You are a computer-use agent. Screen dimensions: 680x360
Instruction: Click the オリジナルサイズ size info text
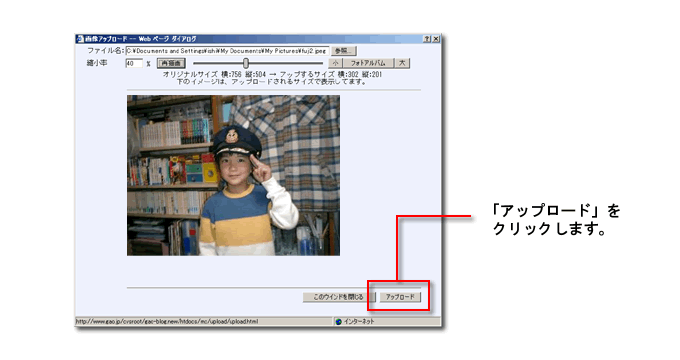[272, 75]
